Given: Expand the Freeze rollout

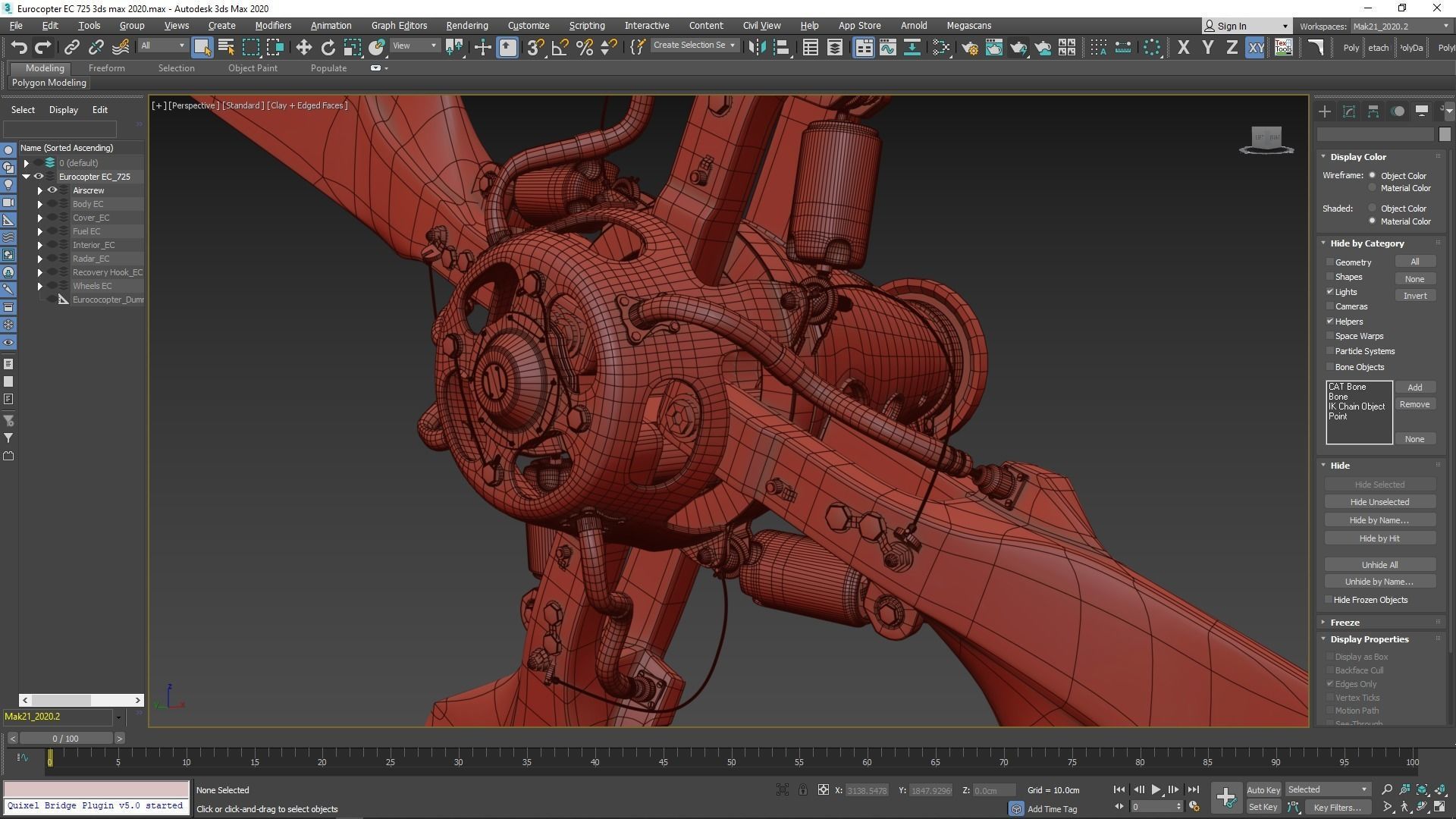Looking at the screenshot, I should (1344, 622).
